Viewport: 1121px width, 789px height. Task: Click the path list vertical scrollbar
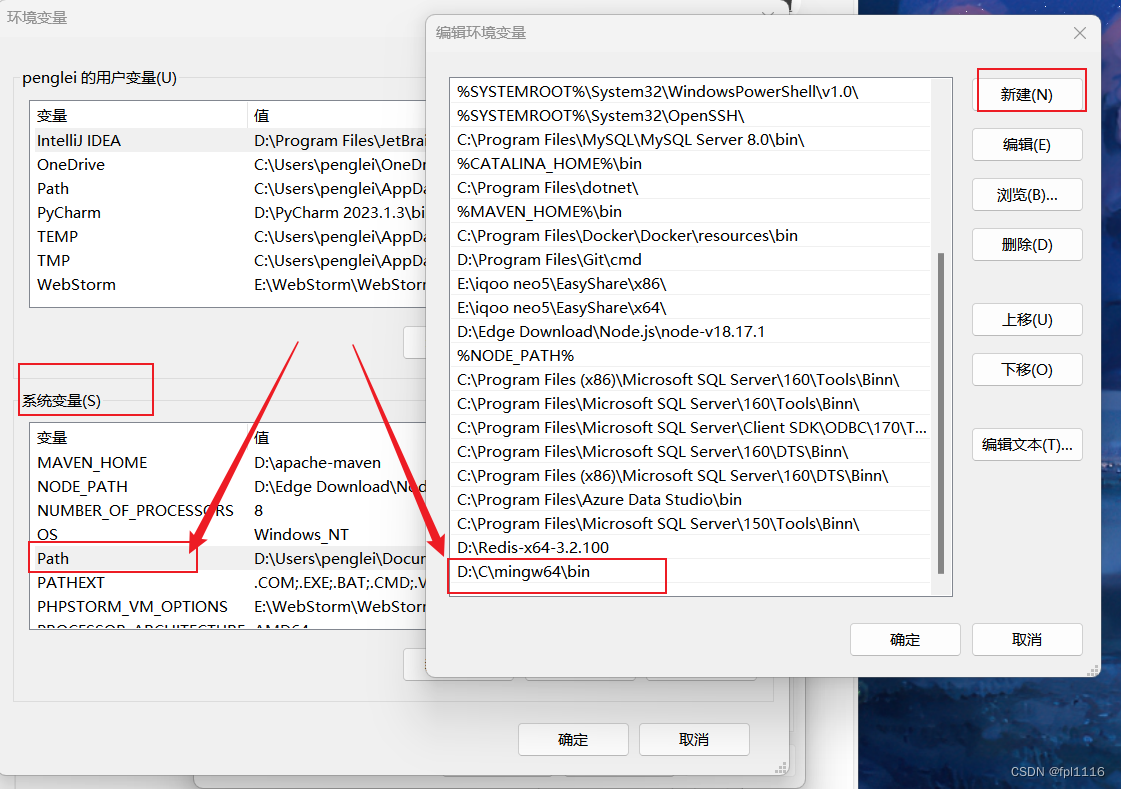[x=941, y=412]
